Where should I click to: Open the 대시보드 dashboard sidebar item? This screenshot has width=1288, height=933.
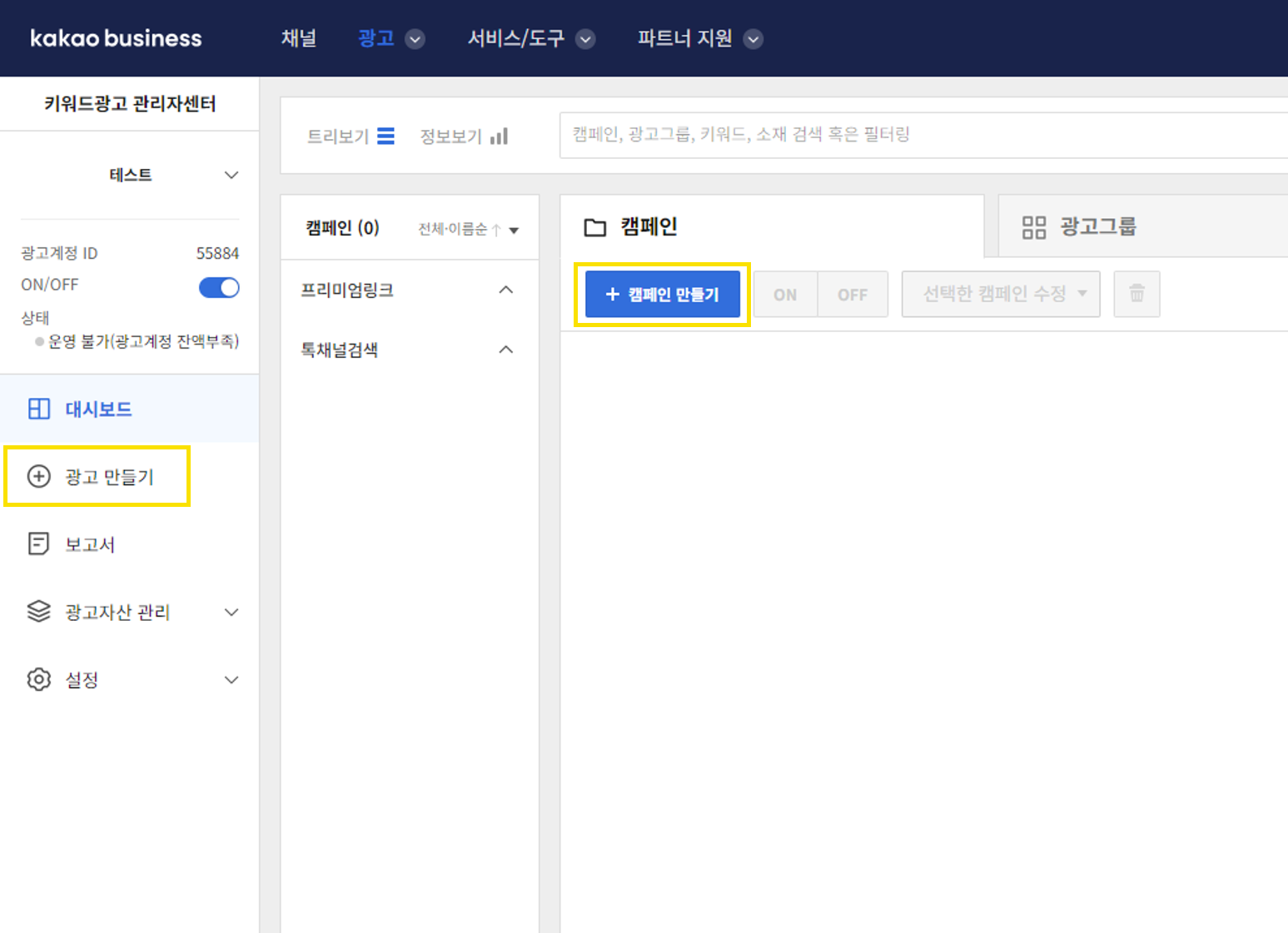pos(98,409)
